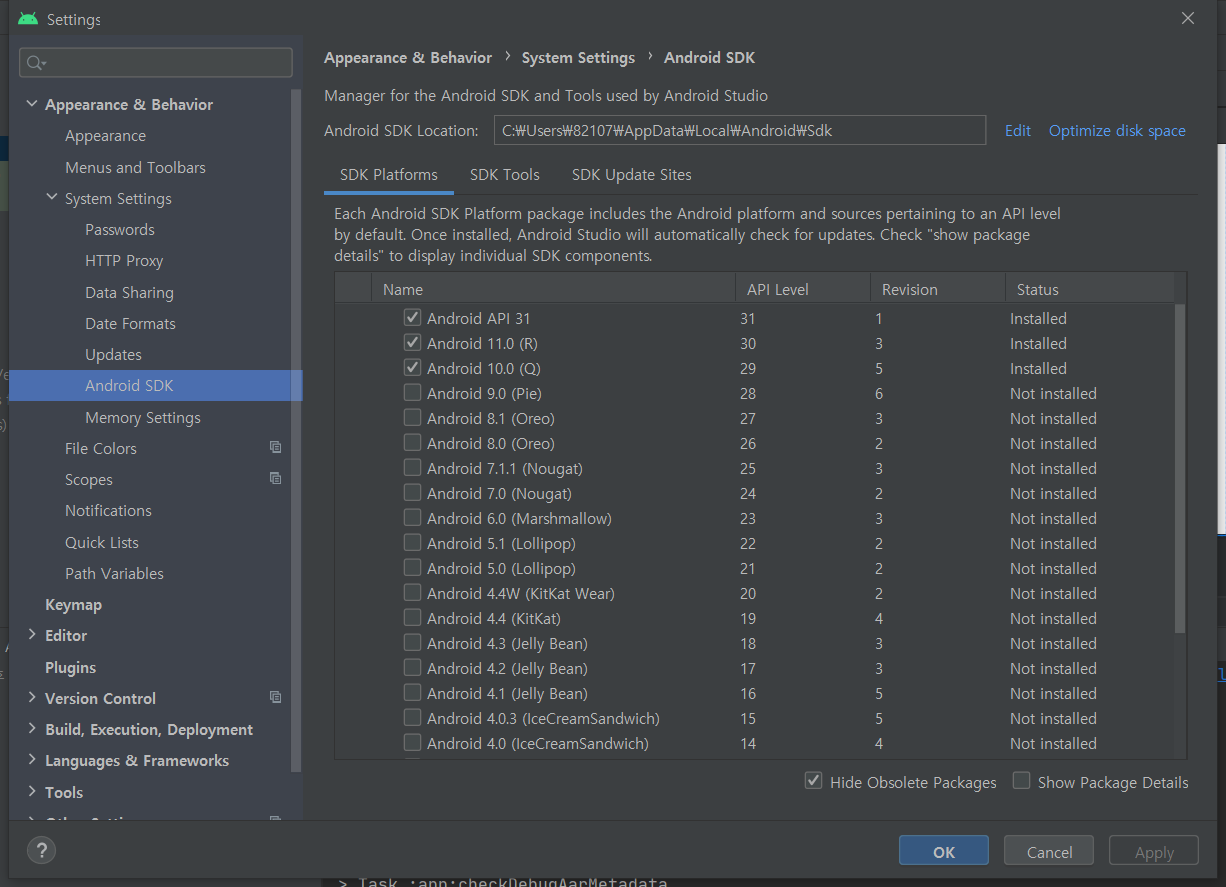Click Optimize disk space link
The height and width of the screenshot is (887, 1226).
(1117, 131)
